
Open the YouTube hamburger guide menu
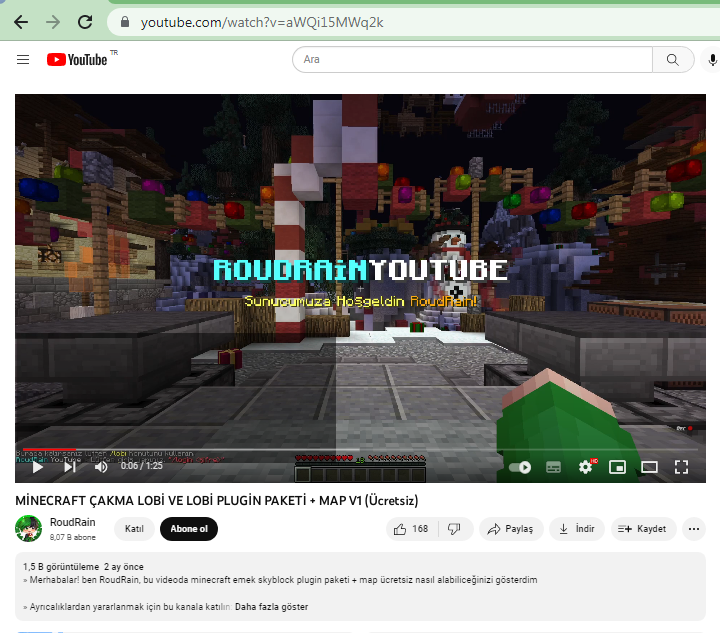[x=23, y=60]
